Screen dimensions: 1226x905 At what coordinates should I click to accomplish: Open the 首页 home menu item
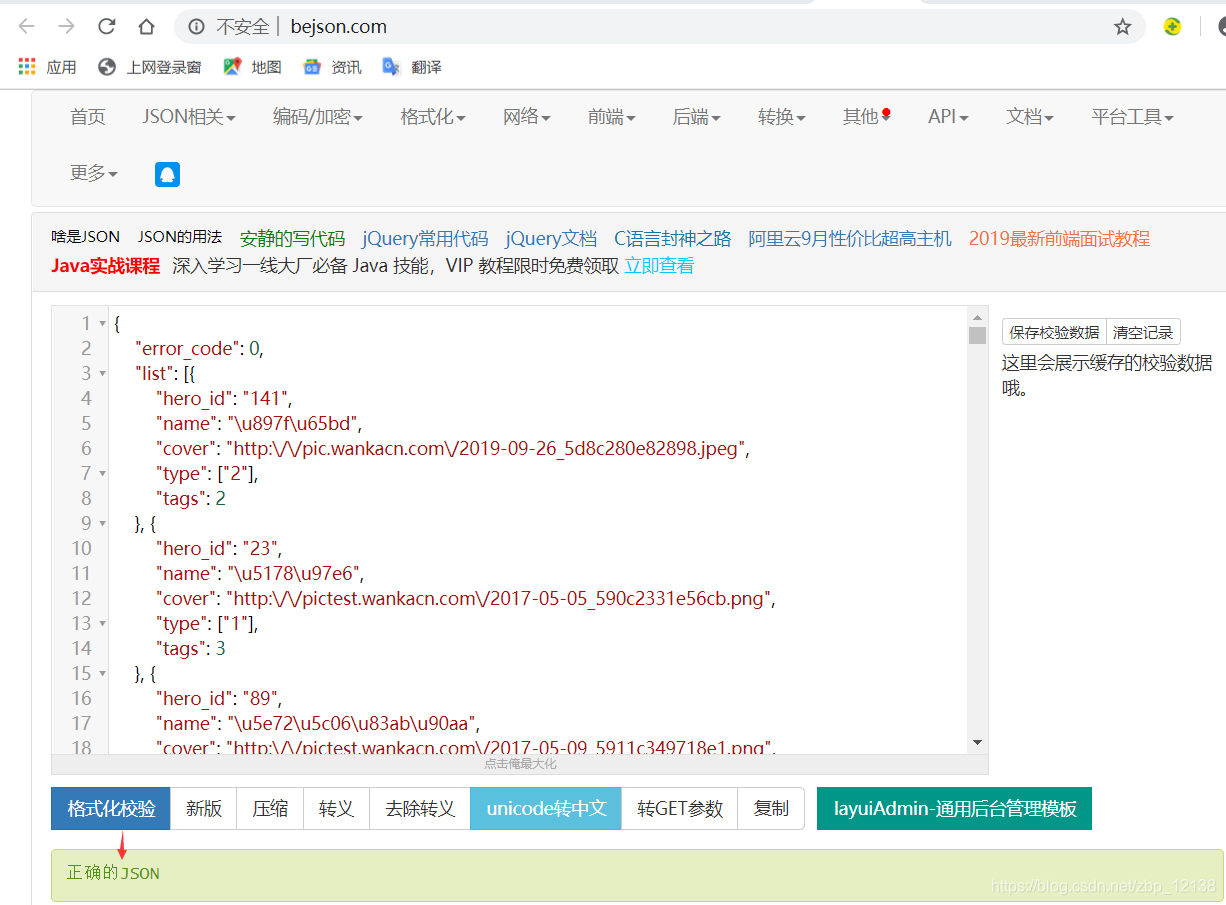pyautogui.click(x=88, y=117)
